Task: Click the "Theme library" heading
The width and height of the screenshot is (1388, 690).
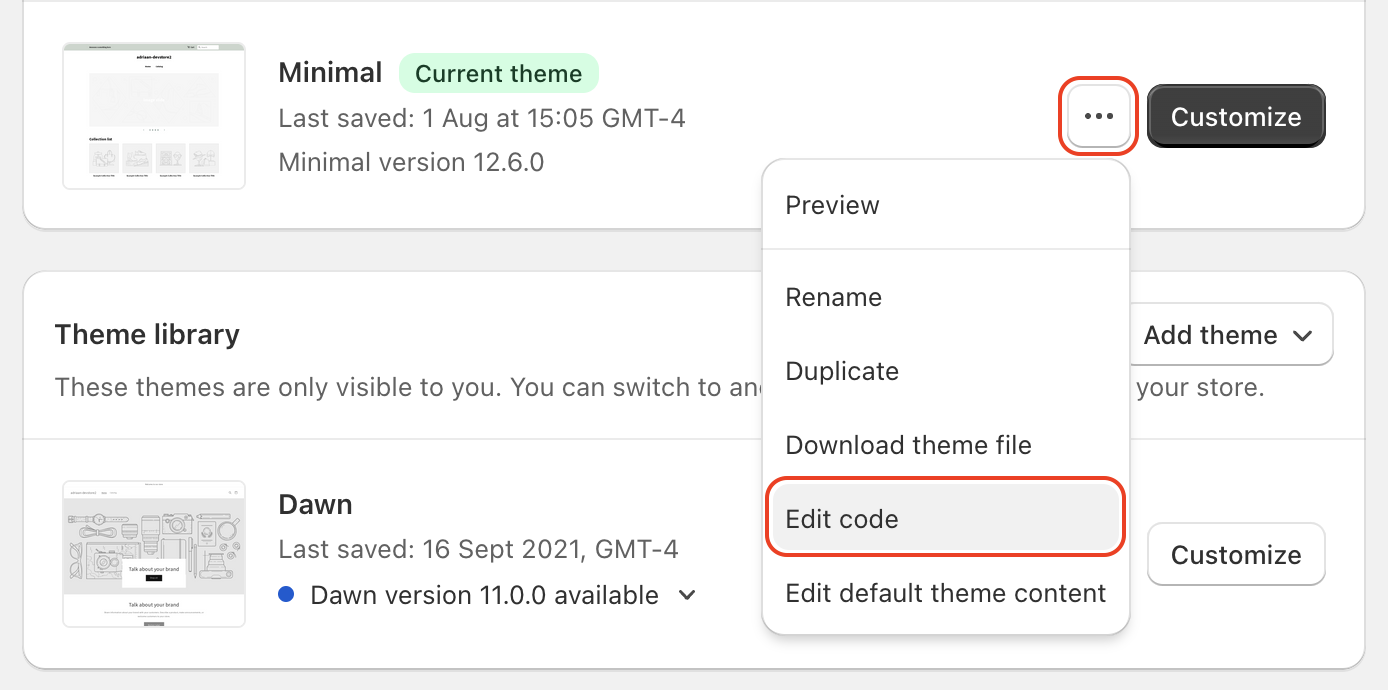Action: click(146, 334)
